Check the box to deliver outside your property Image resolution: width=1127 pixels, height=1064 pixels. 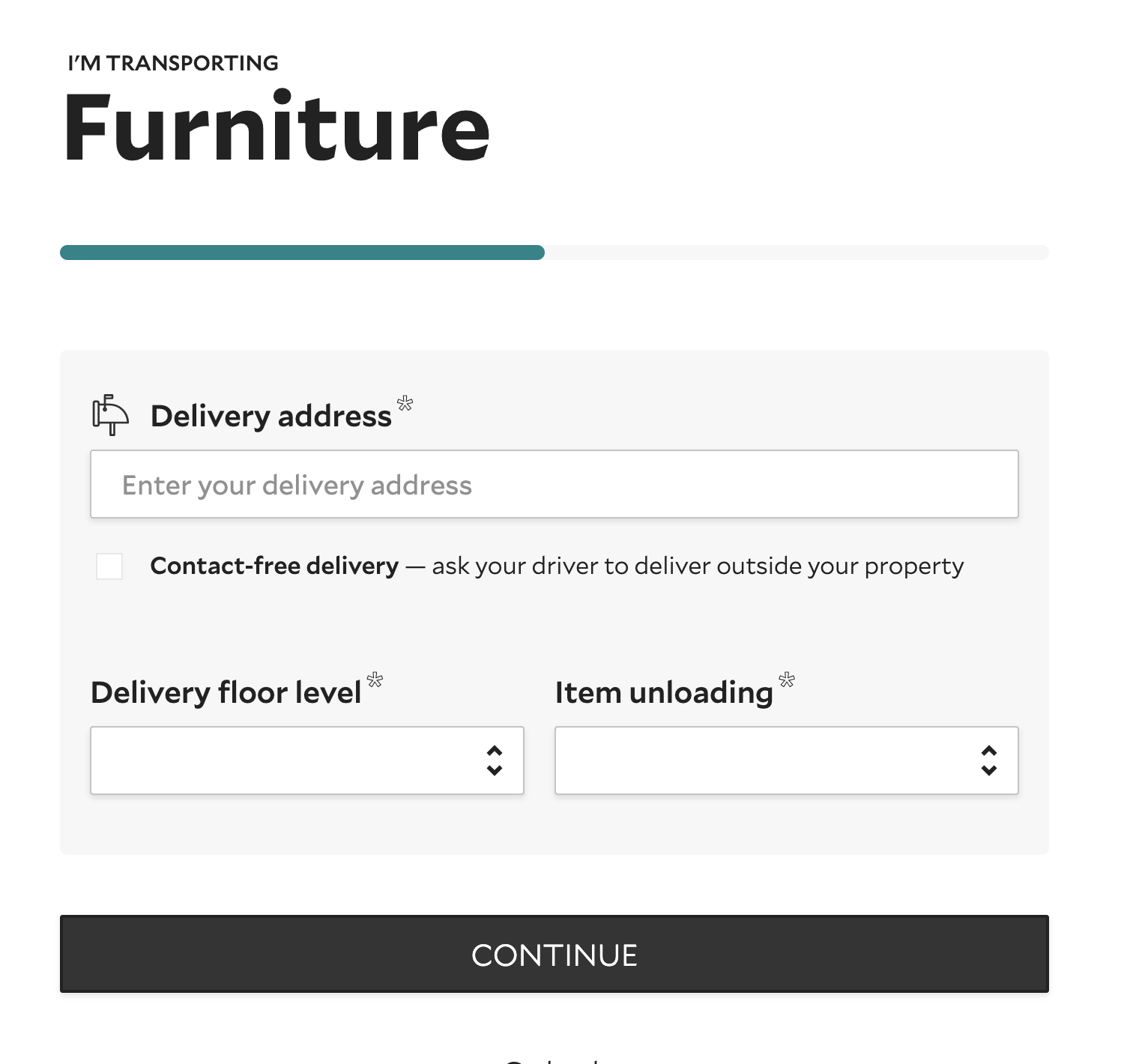pos(109,567)
